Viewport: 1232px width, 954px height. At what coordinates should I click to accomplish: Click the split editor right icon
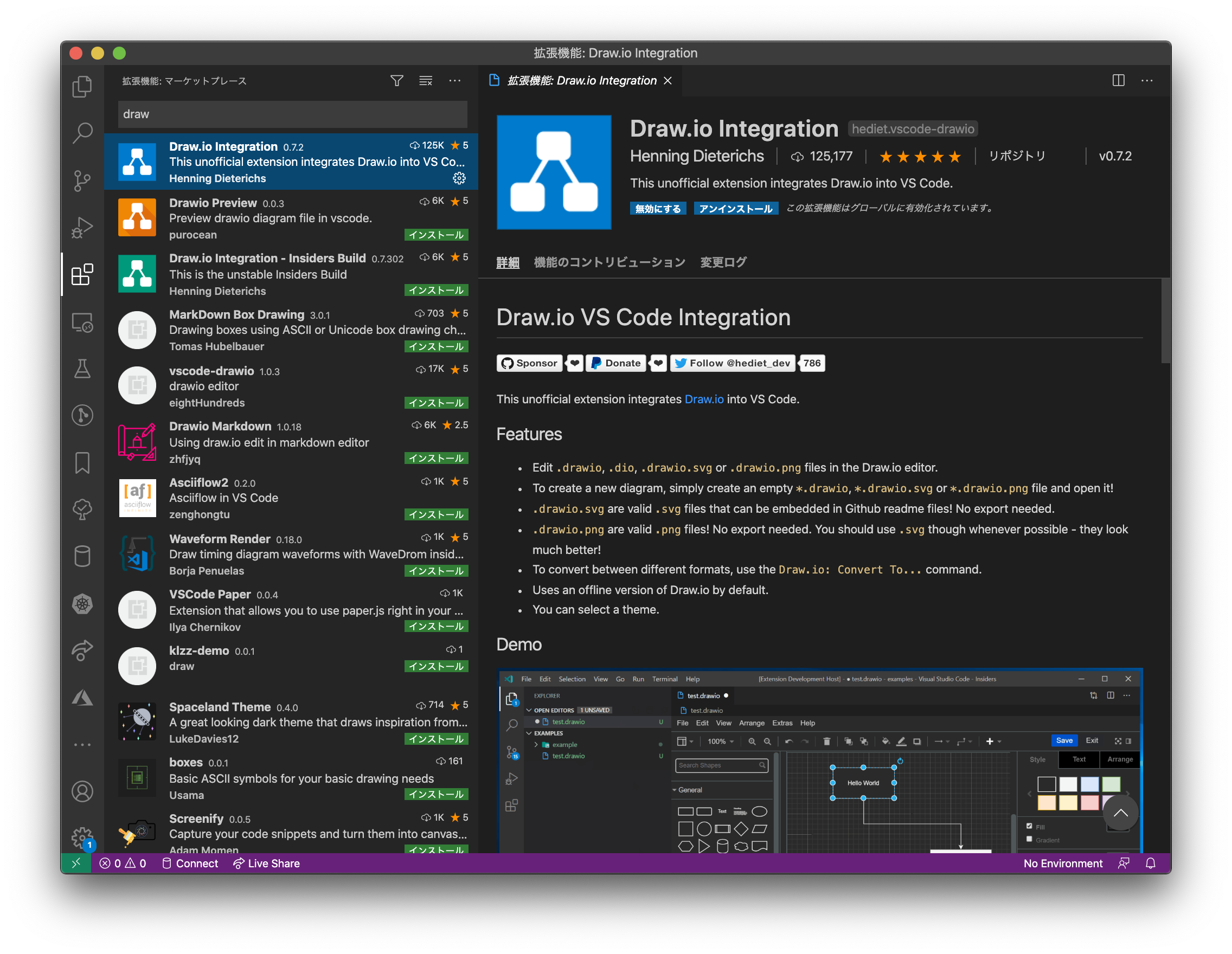coord(1118,81)
